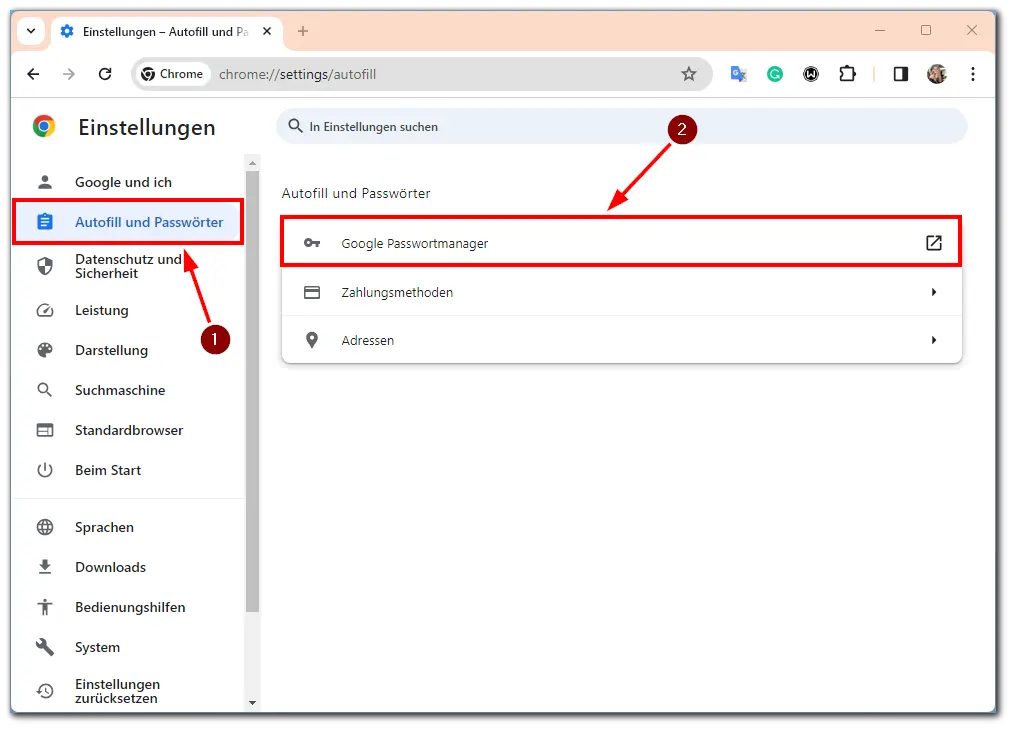Click the person icon for Google und ich
The image size is (1014, 731).
[x=45, y=182]
